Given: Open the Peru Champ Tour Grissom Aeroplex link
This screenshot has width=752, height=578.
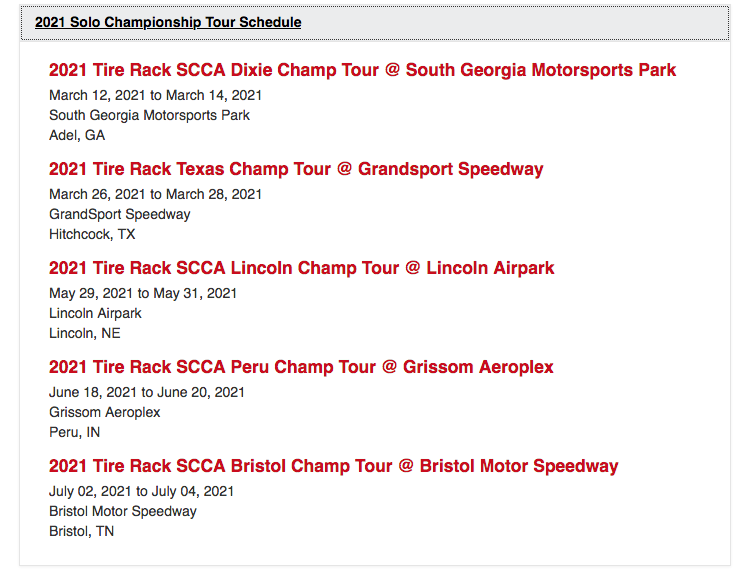Looking at the screenshot, I should coord(301,367).
